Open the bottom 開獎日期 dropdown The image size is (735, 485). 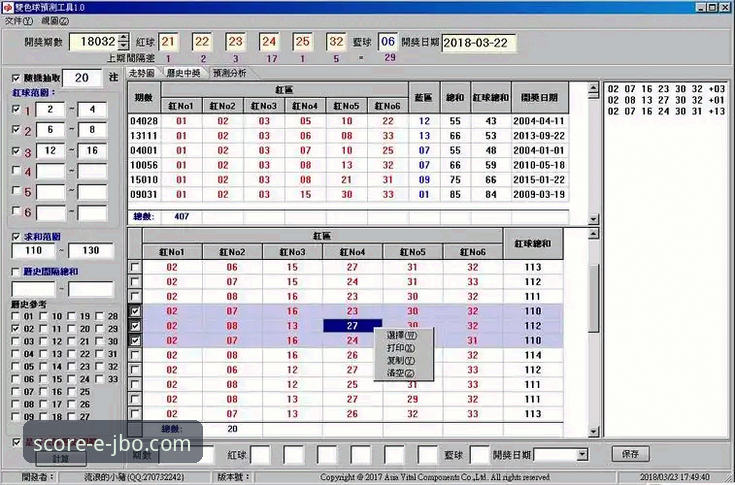click(582, 454)
